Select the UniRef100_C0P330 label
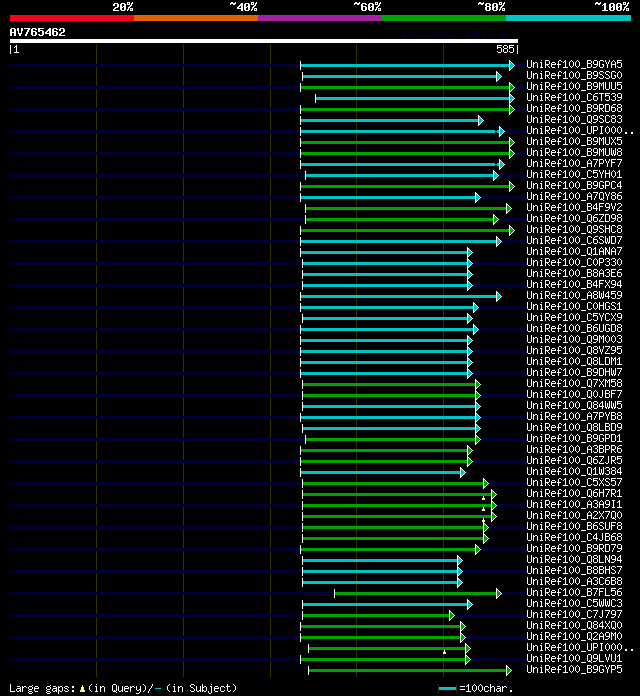Image resolution: width=640 pixels, height=696 pixels. [x=574, y=262]
